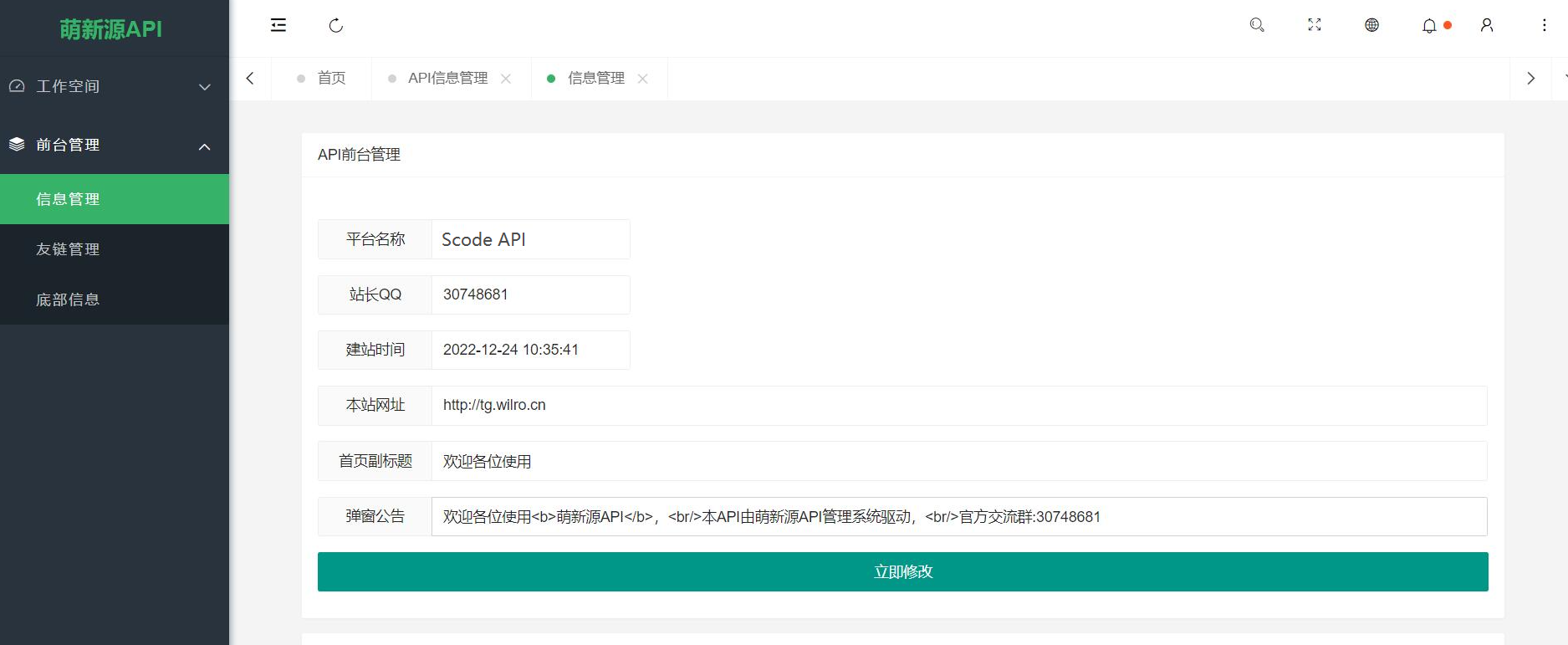Click the 前台管理 layers icon

(x=17, y=145)
